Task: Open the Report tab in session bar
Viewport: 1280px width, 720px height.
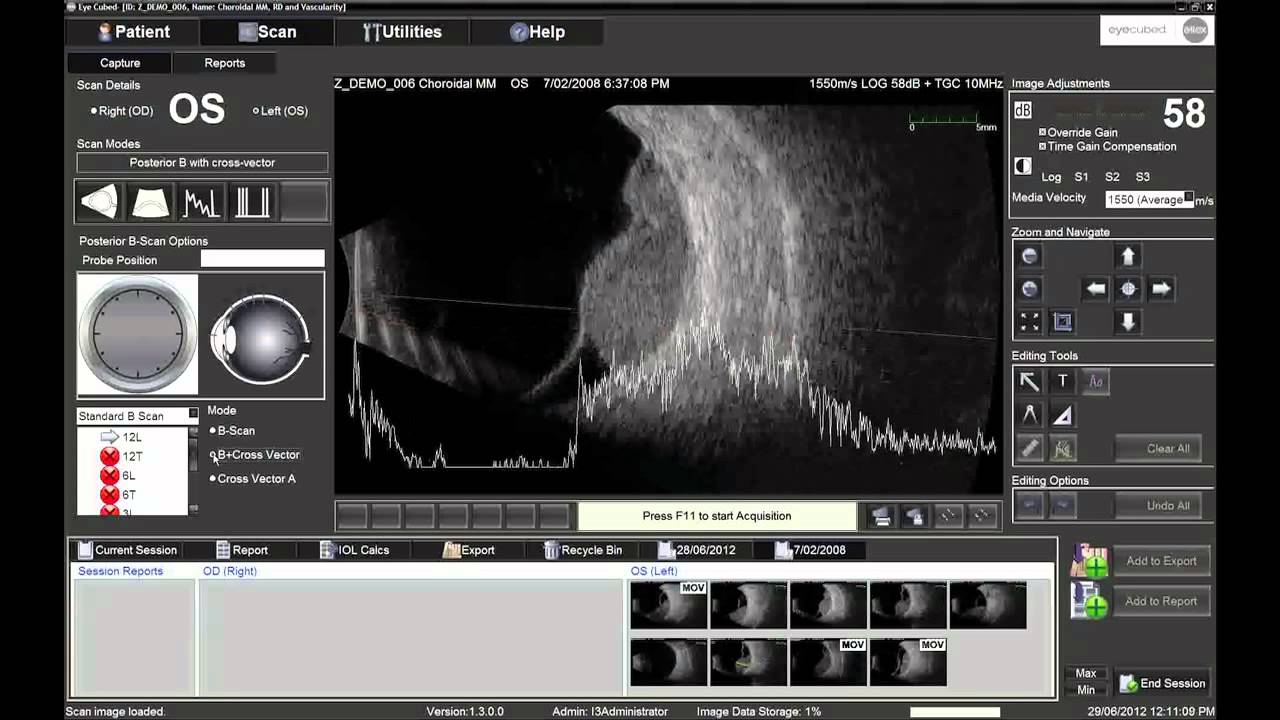Action: (241, 550)
